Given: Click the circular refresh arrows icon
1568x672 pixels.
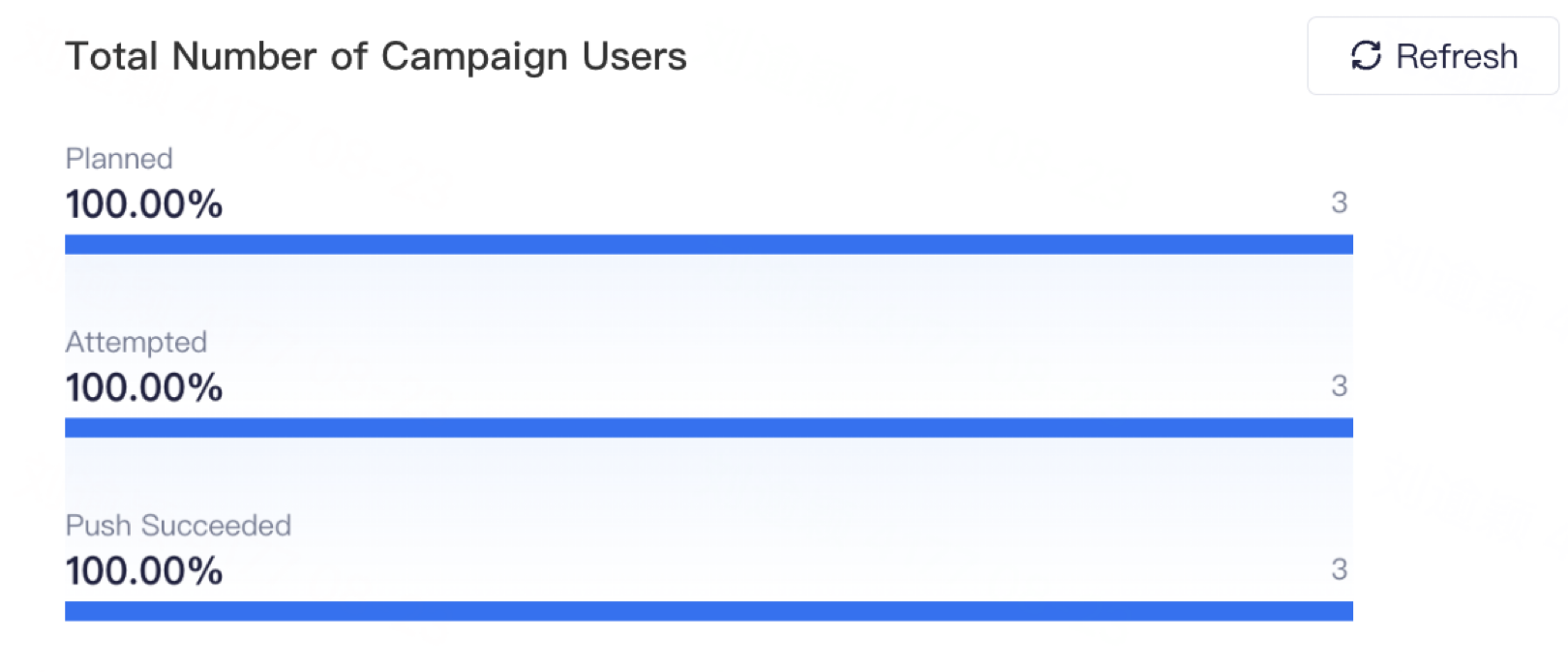Looking at the screenshot, I should point(1366,56).
